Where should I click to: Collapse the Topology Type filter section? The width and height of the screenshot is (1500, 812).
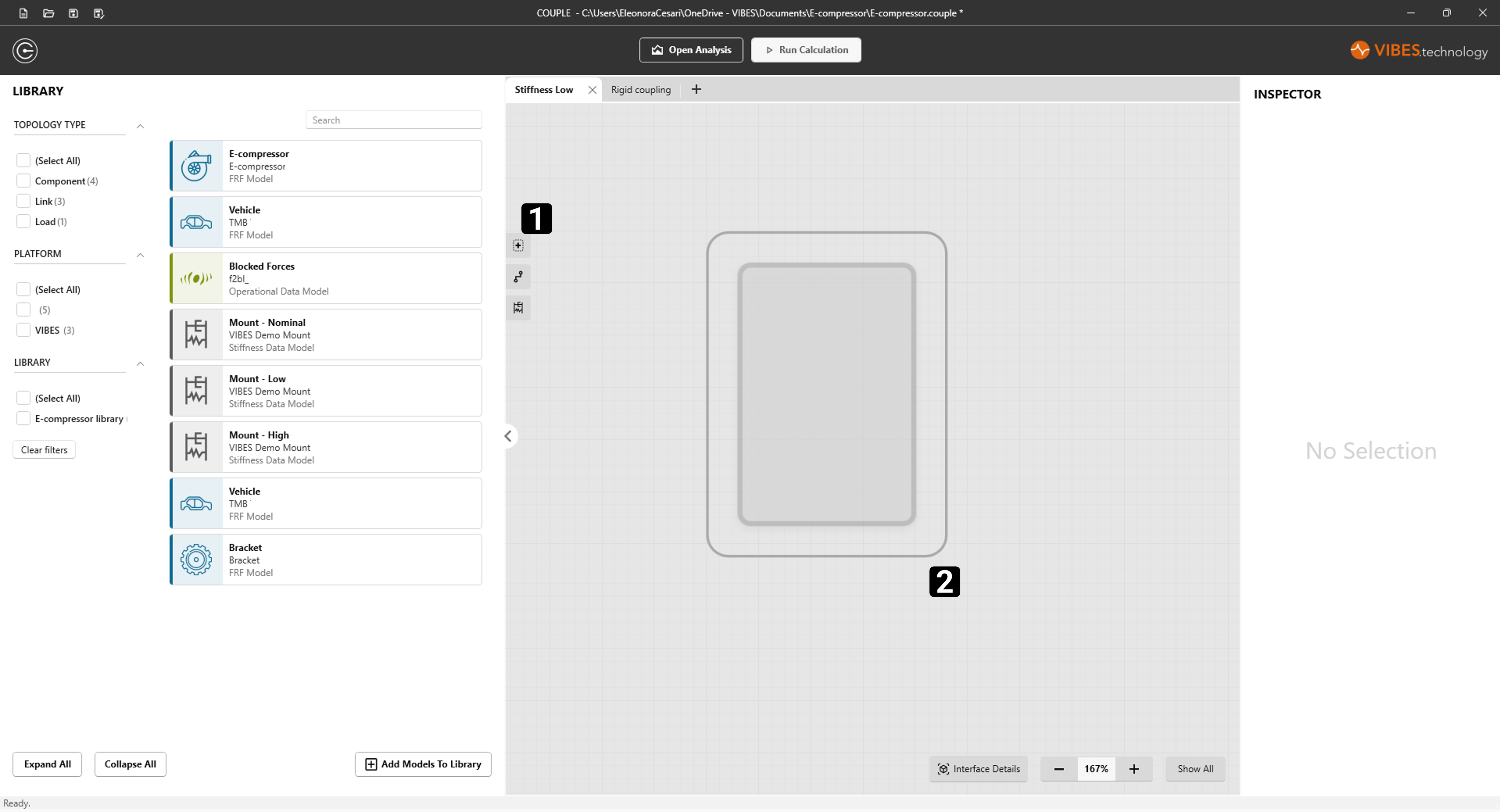click(x=140, y=126)
